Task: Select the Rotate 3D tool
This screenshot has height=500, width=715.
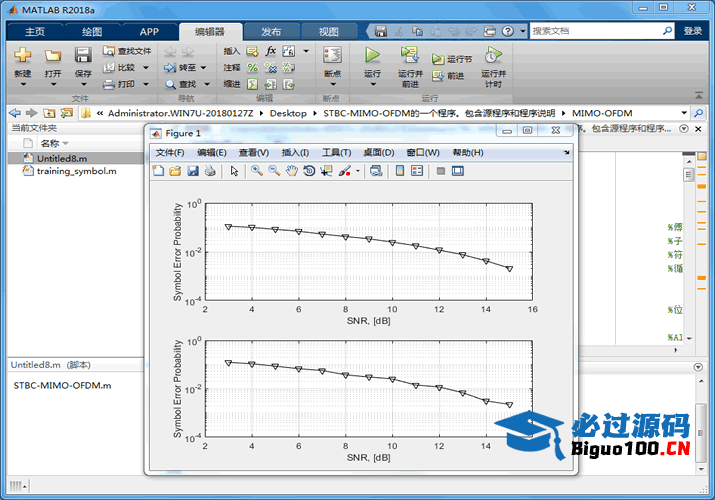Action: pos(309,171)
